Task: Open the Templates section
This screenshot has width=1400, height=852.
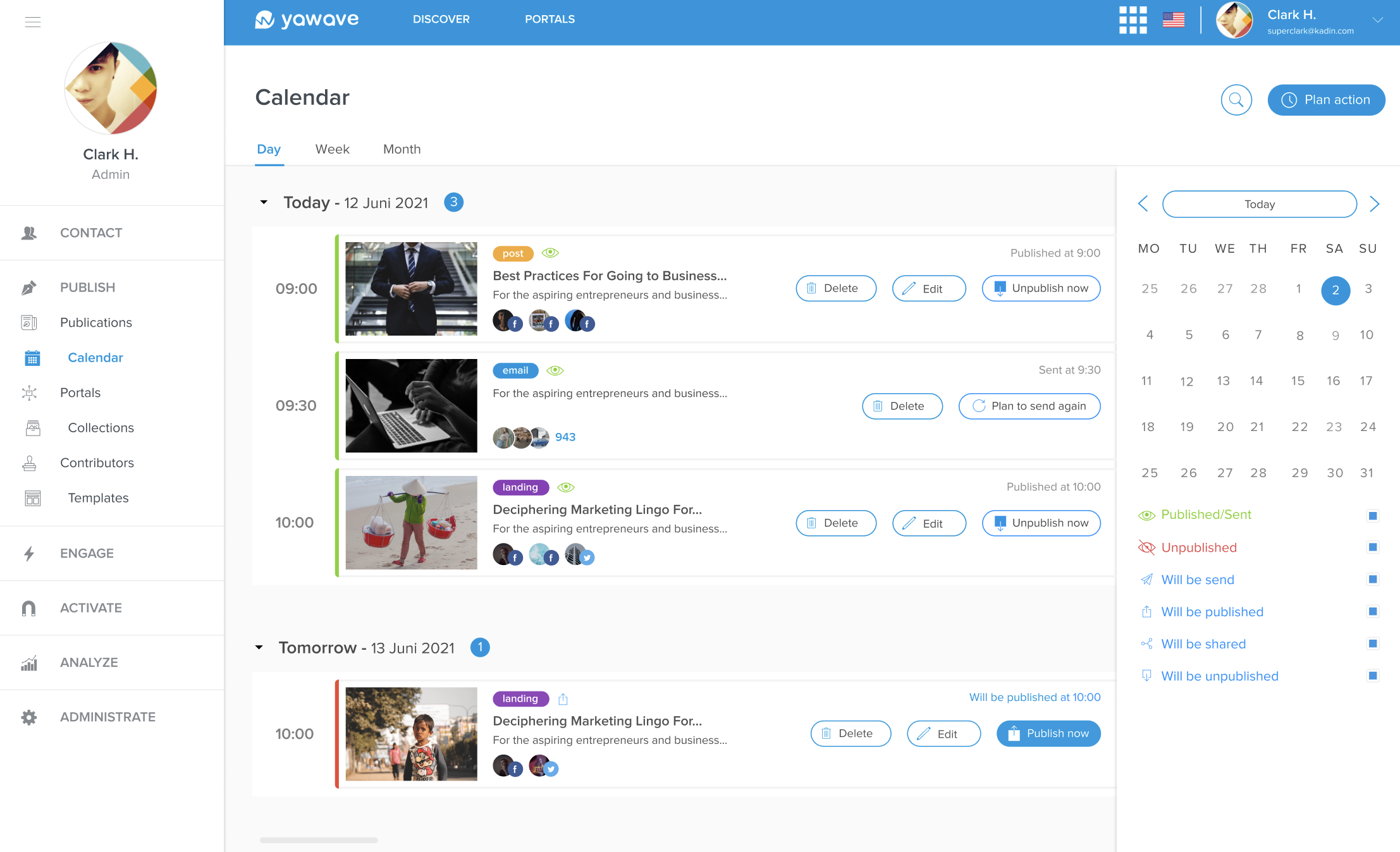Action: tap(98, 498)
